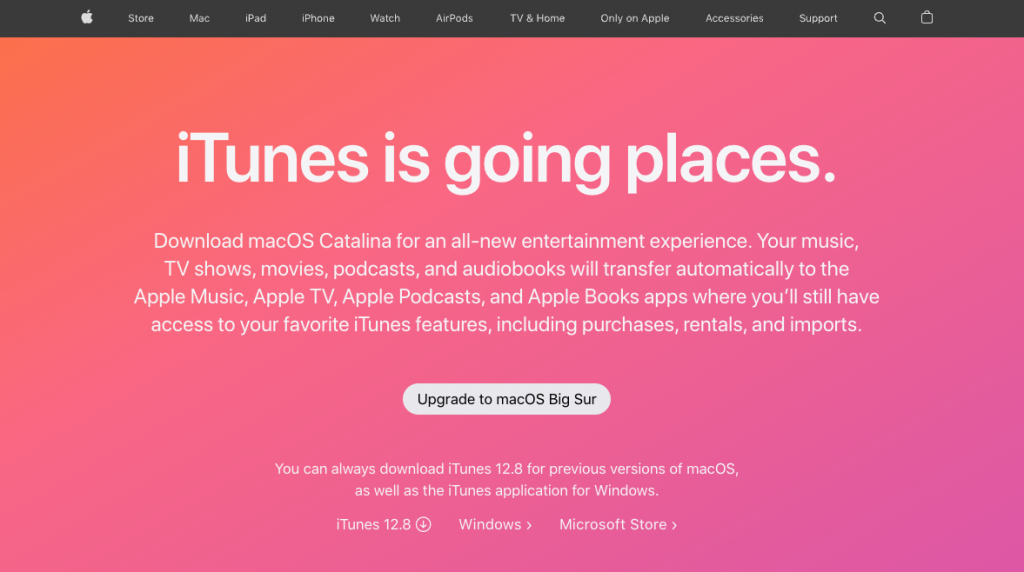
Task: Open the iPad menu
Action: coord(255,18)
